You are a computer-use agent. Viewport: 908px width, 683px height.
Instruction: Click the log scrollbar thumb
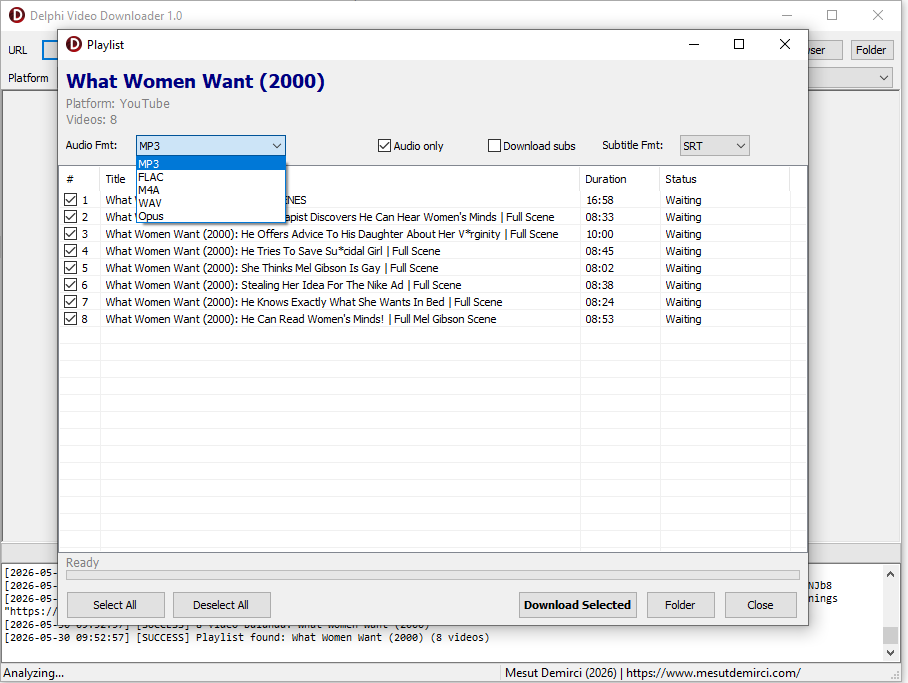coord(890,635)
